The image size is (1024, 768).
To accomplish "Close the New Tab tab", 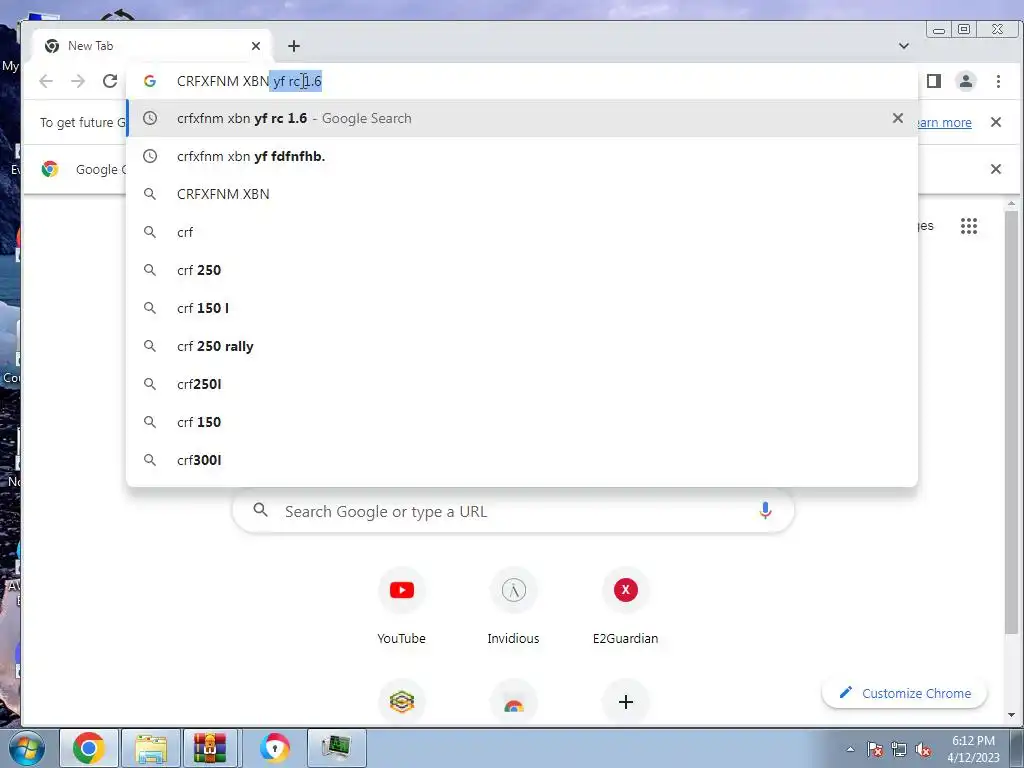I will click(x=256, y=46).
